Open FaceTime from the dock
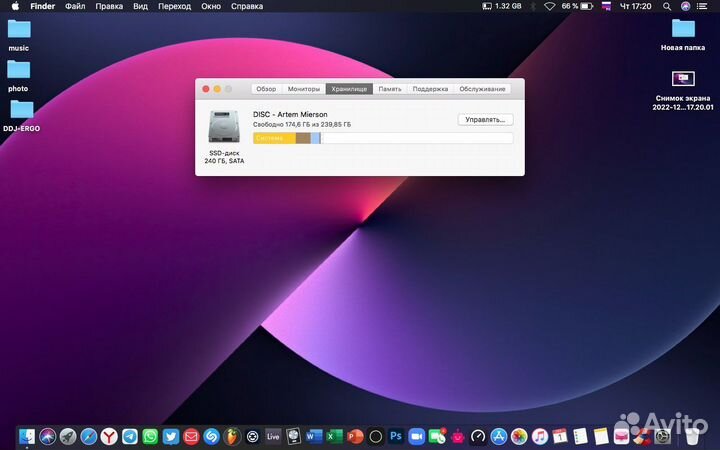This screenshot has width=720, height=450. [437, 436]
